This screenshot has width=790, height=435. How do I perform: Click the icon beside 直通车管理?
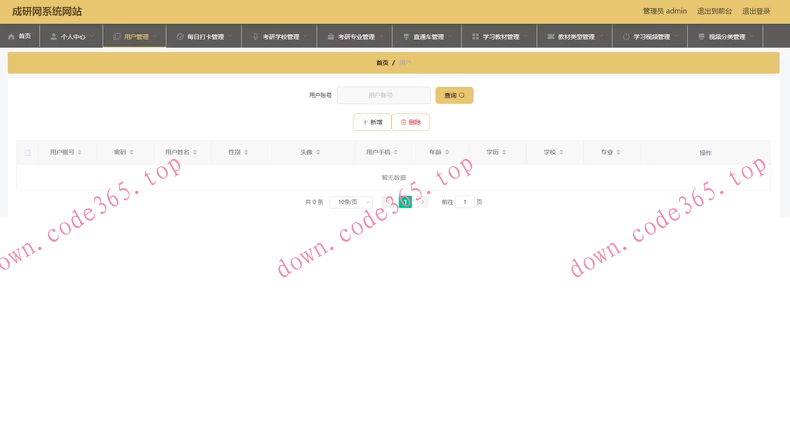(x=406, y=37)
